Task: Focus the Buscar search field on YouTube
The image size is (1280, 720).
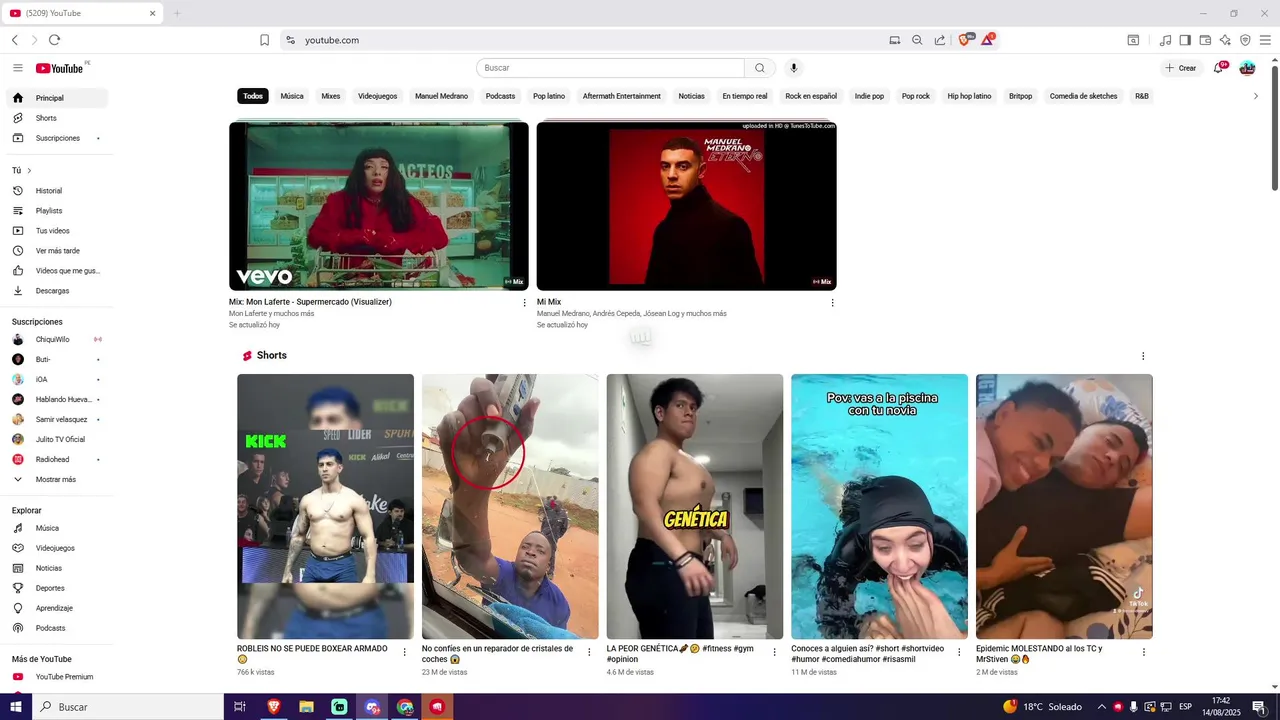Action: [x=610, y=68]
